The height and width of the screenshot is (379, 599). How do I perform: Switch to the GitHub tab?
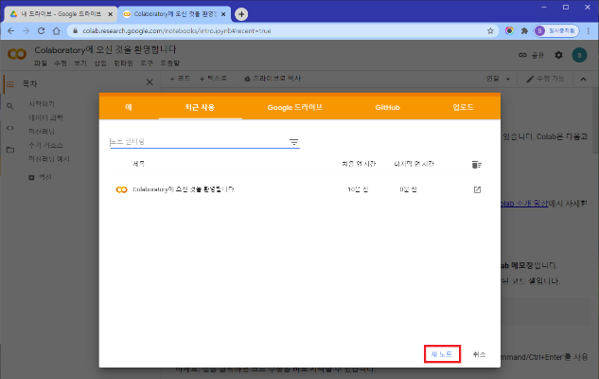coord(387,107)
